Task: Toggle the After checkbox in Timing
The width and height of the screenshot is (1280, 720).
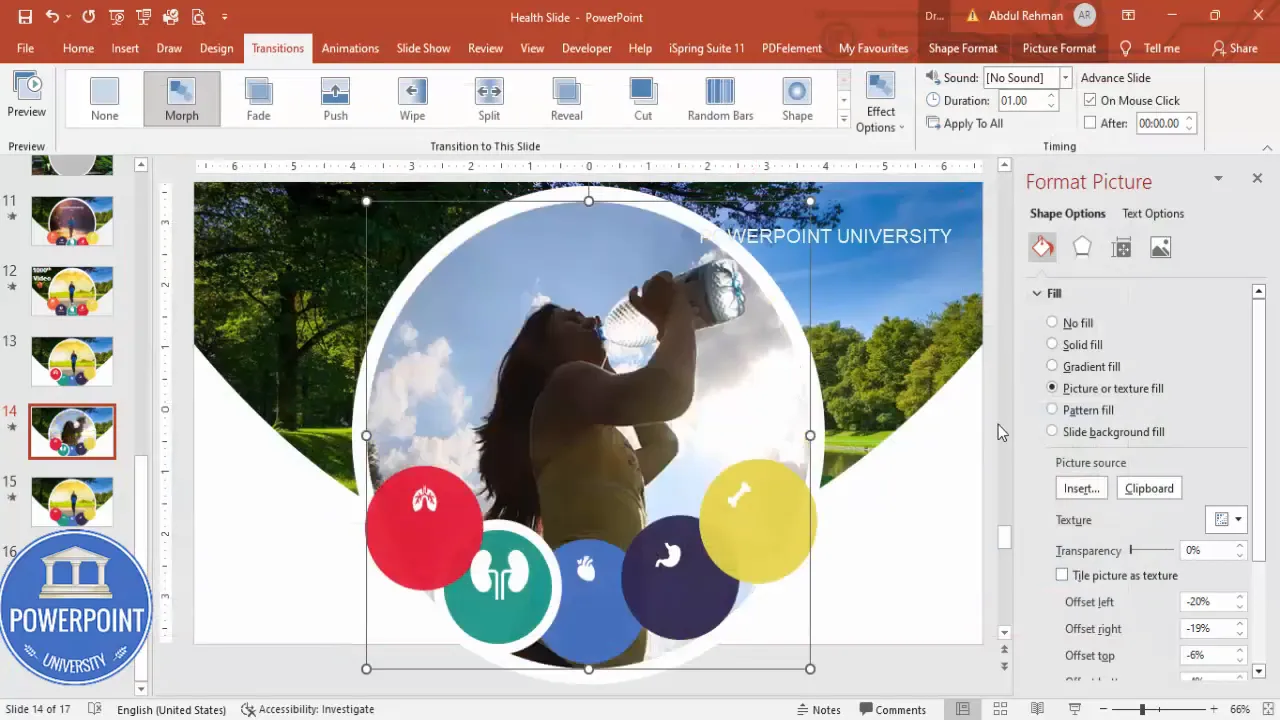Action: tap(1090, 123)
